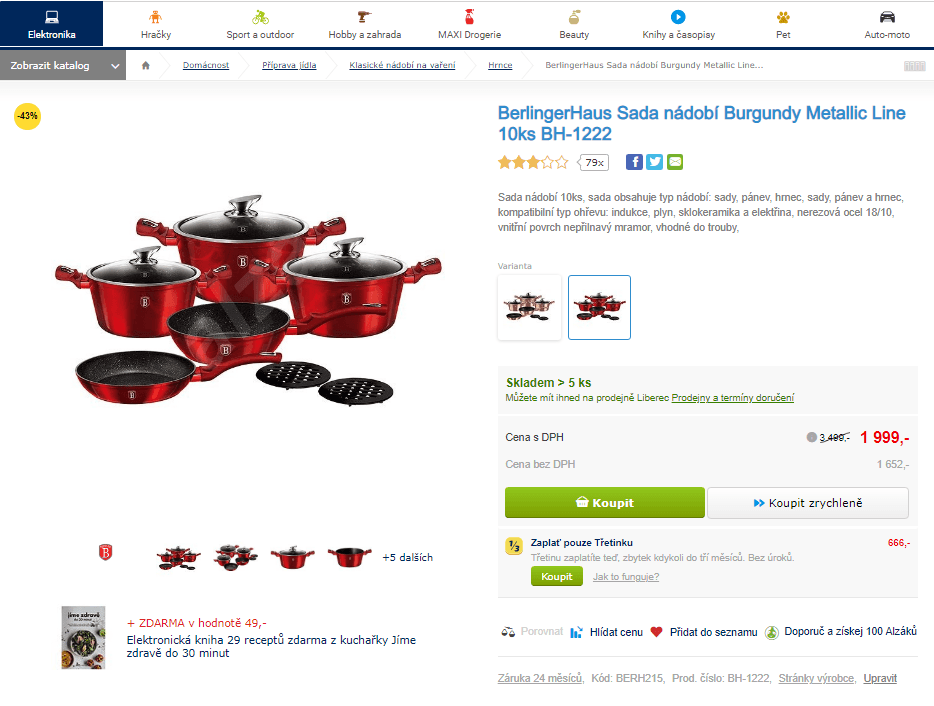The image size is (934, 706).
Task: Watch price with Hlídat cenu icon
Action: point(576,632)
